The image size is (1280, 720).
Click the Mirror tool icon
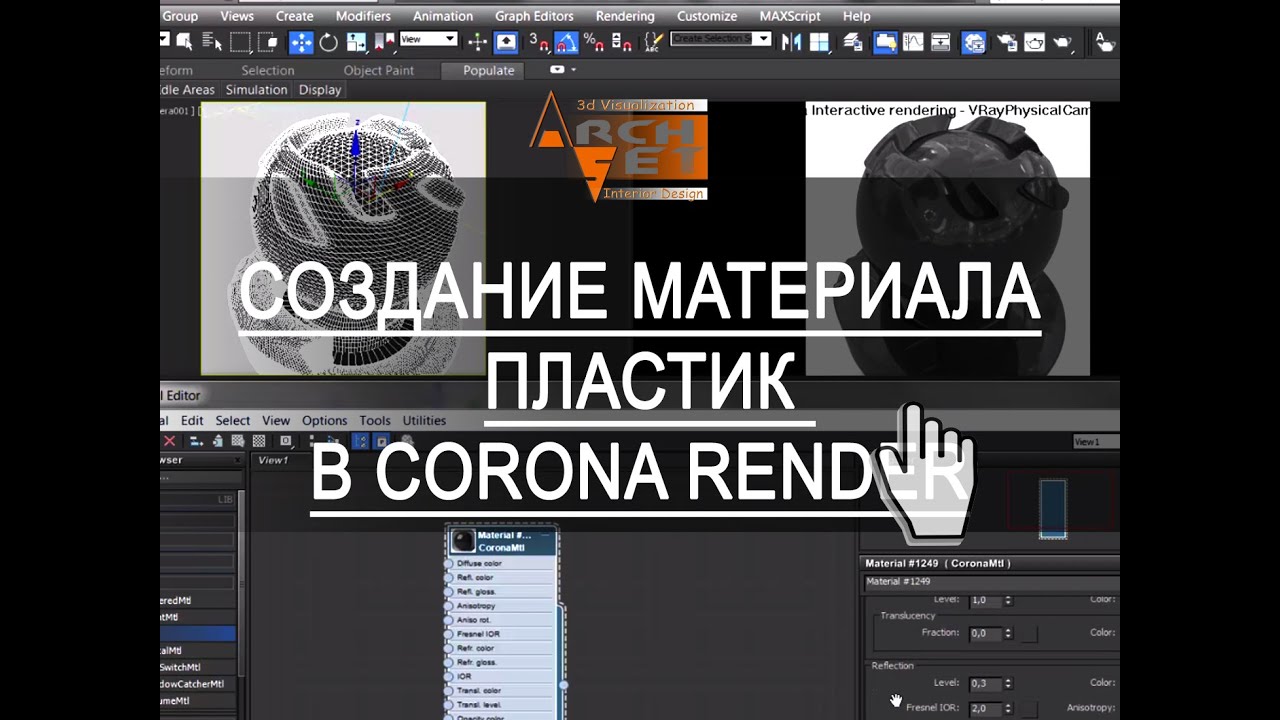[x=791, y=42]
